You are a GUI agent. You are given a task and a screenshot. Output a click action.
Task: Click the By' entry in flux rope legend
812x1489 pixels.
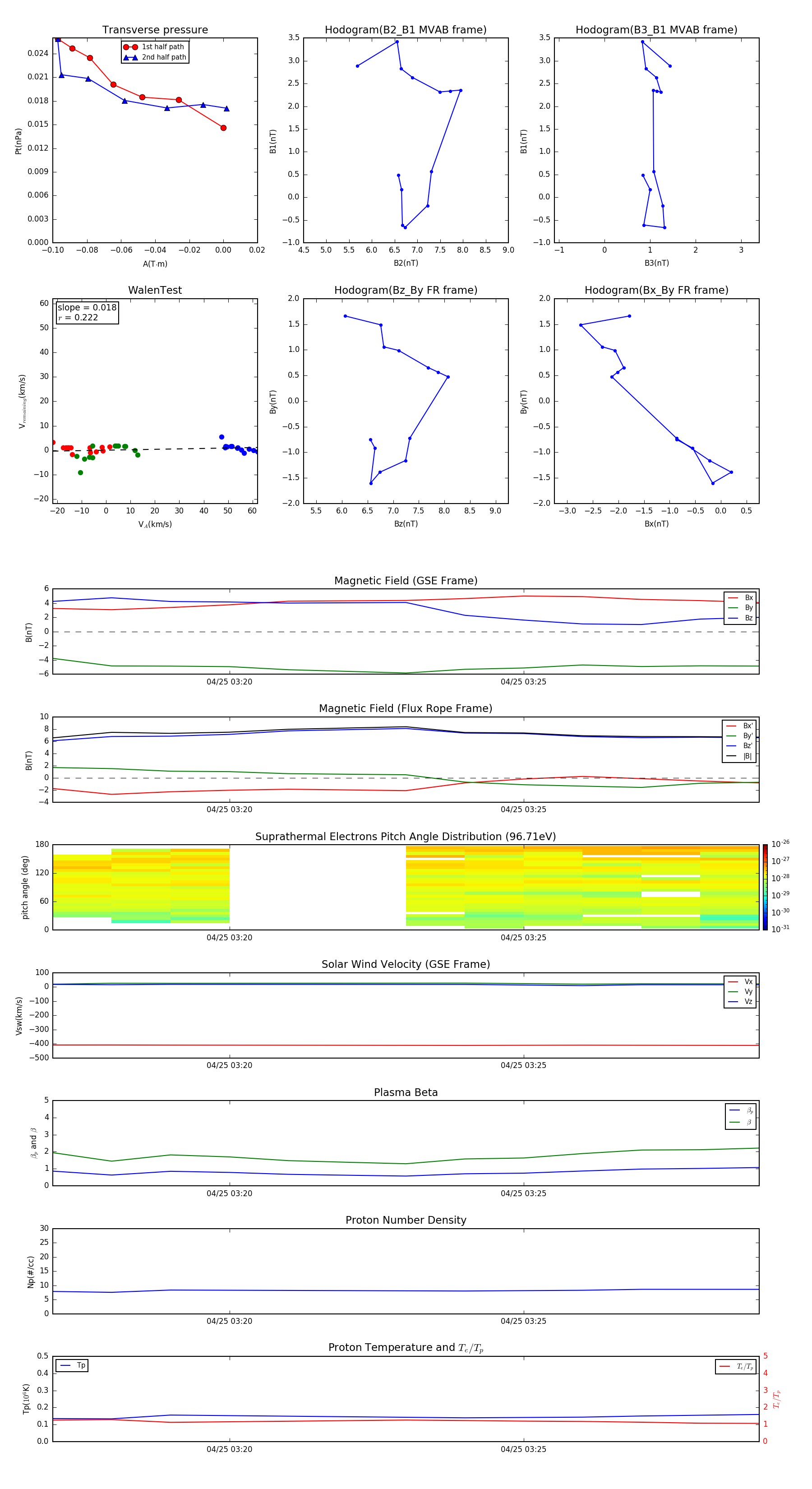739,736
